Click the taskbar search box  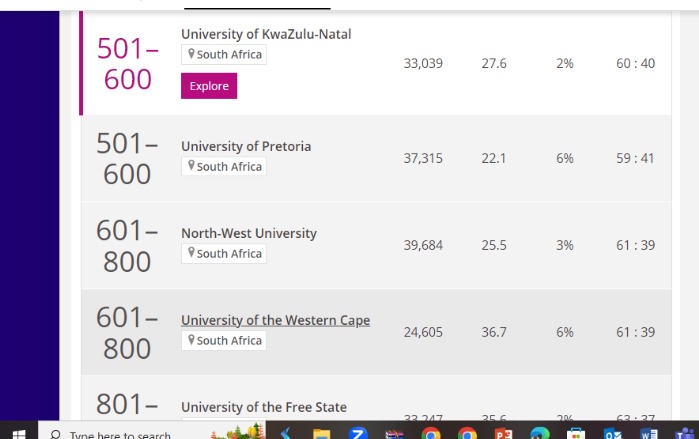120,433
